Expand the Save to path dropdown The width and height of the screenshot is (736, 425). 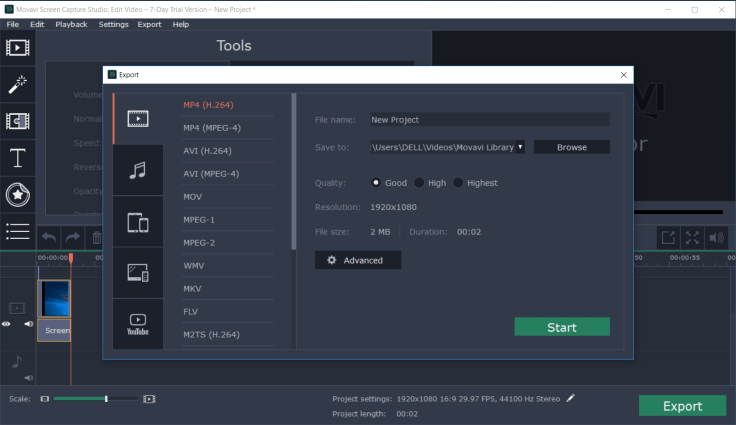click(x=520, y=147)
